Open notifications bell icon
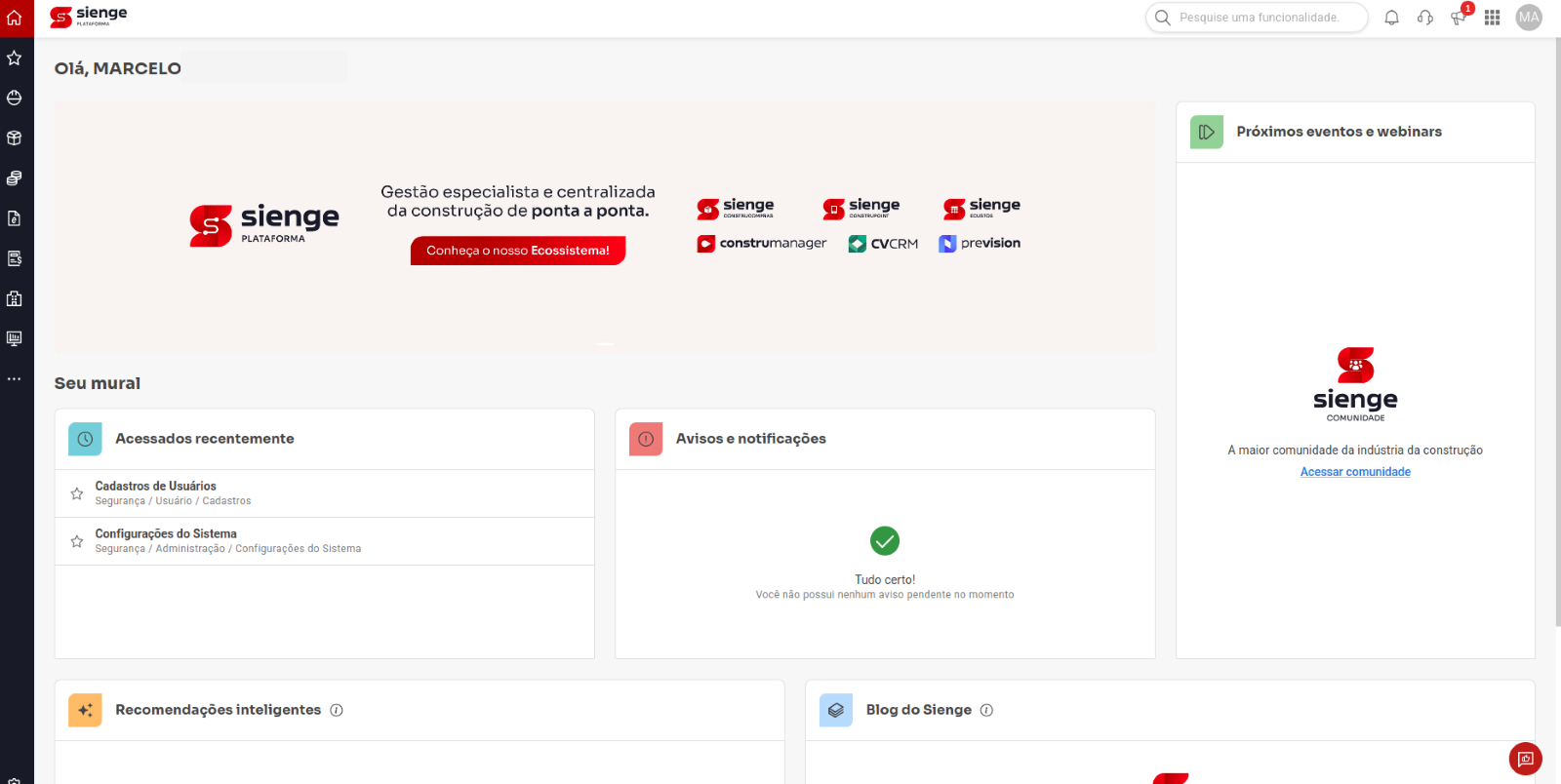Screen dimensions: 1561x784 pyautogui.click(x=1392, y=18)
